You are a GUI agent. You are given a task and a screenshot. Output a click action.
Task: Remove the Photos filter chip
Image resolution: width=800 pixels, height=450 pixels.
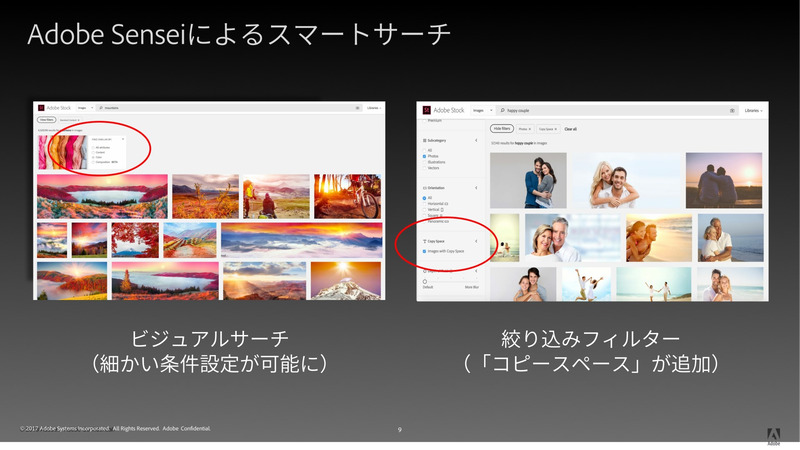[530, 129]
